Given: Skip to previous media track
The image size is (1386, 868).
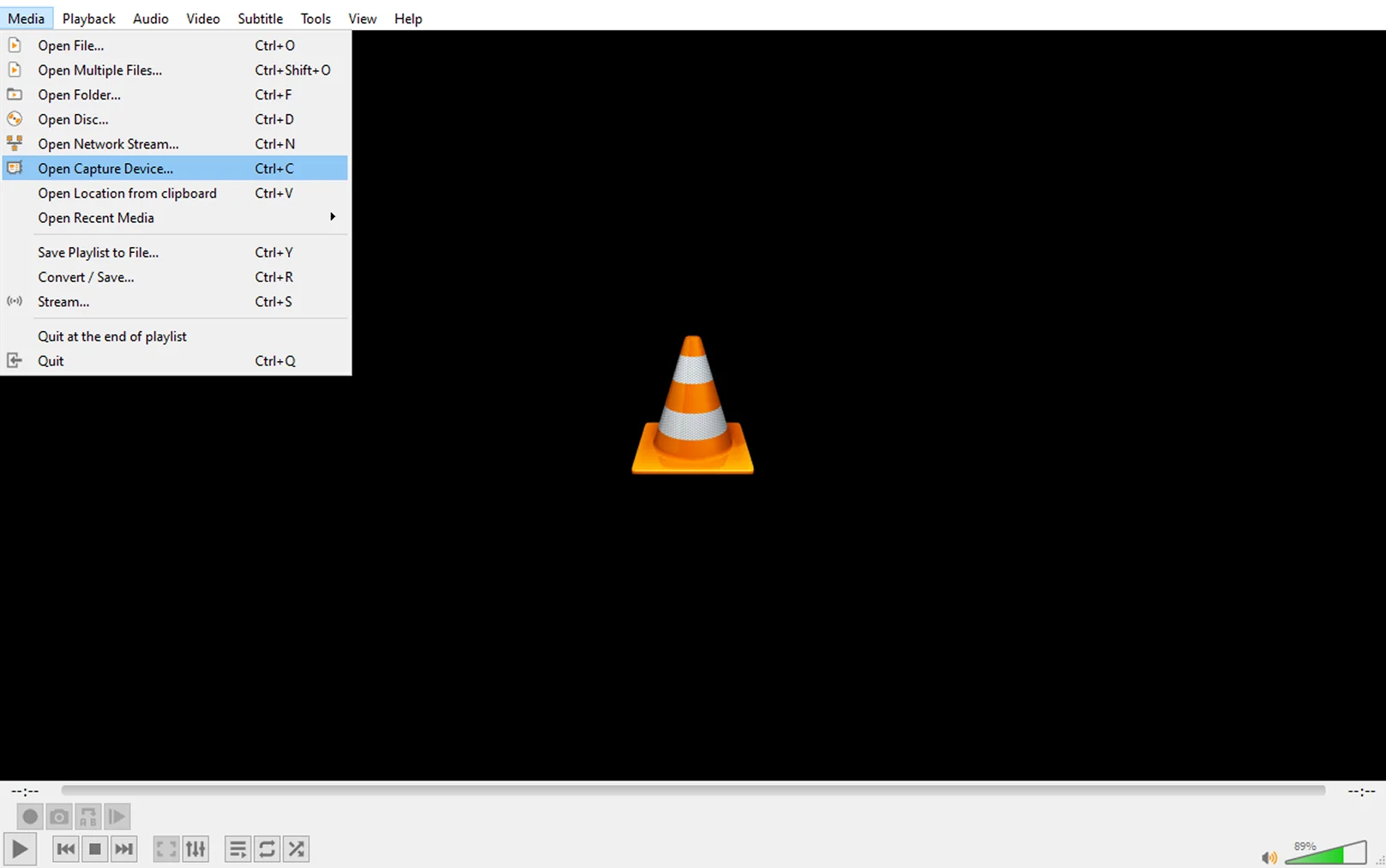Looking at the screenshot, I should pos(65,849).
